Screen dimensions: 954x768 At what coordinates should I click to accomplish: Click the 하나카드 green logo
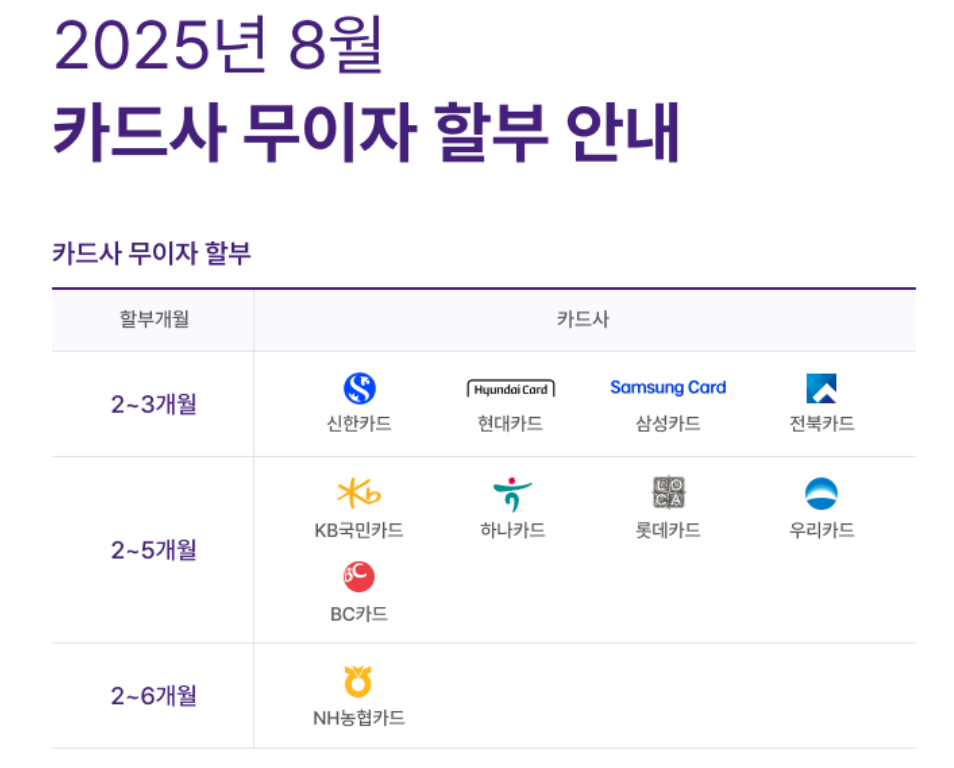tap(512, 494)
